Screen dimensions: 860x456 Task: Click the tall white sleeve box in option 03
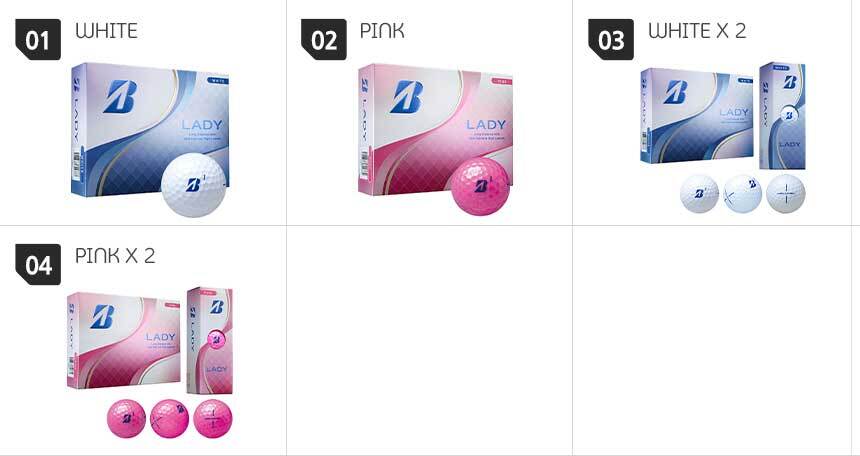tap(783, 116)
